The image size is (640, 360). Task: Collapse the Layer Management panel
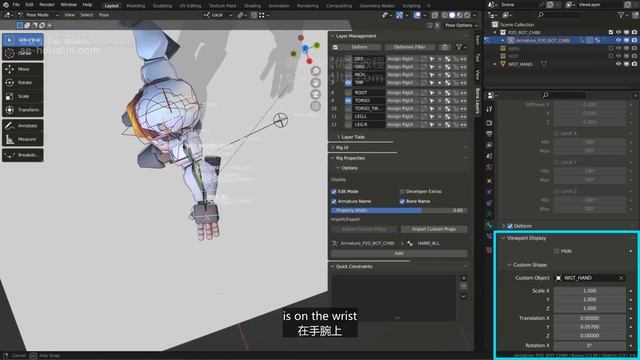click(333, 36)
